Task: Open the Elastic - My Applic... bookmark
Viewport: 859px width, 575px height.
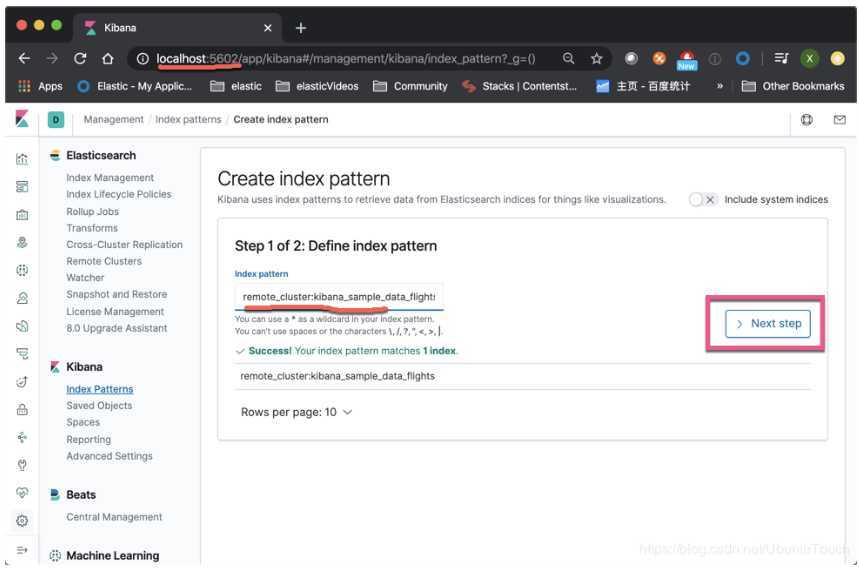Action: (135, 86)
